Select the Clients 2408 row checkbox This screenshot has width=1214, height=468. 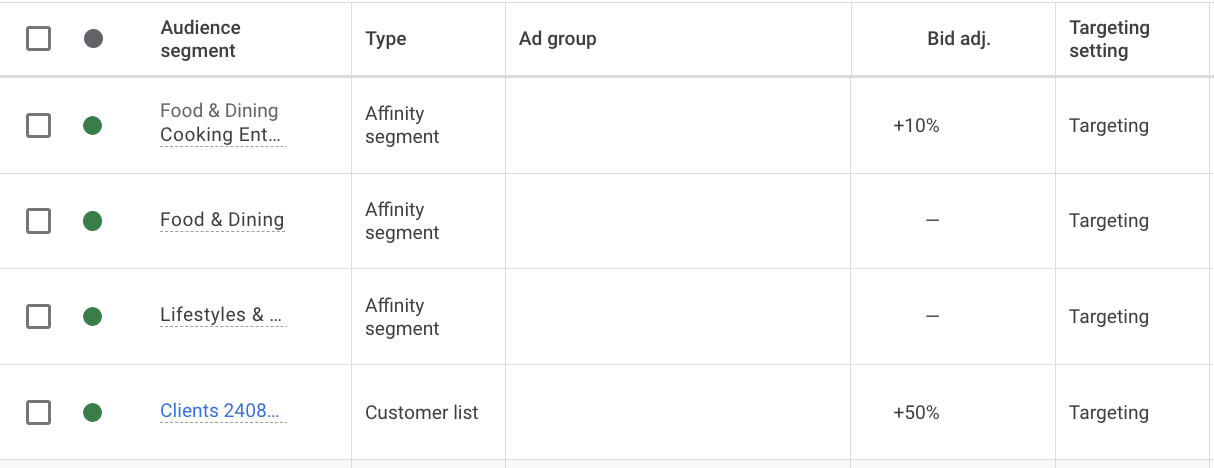38,412
